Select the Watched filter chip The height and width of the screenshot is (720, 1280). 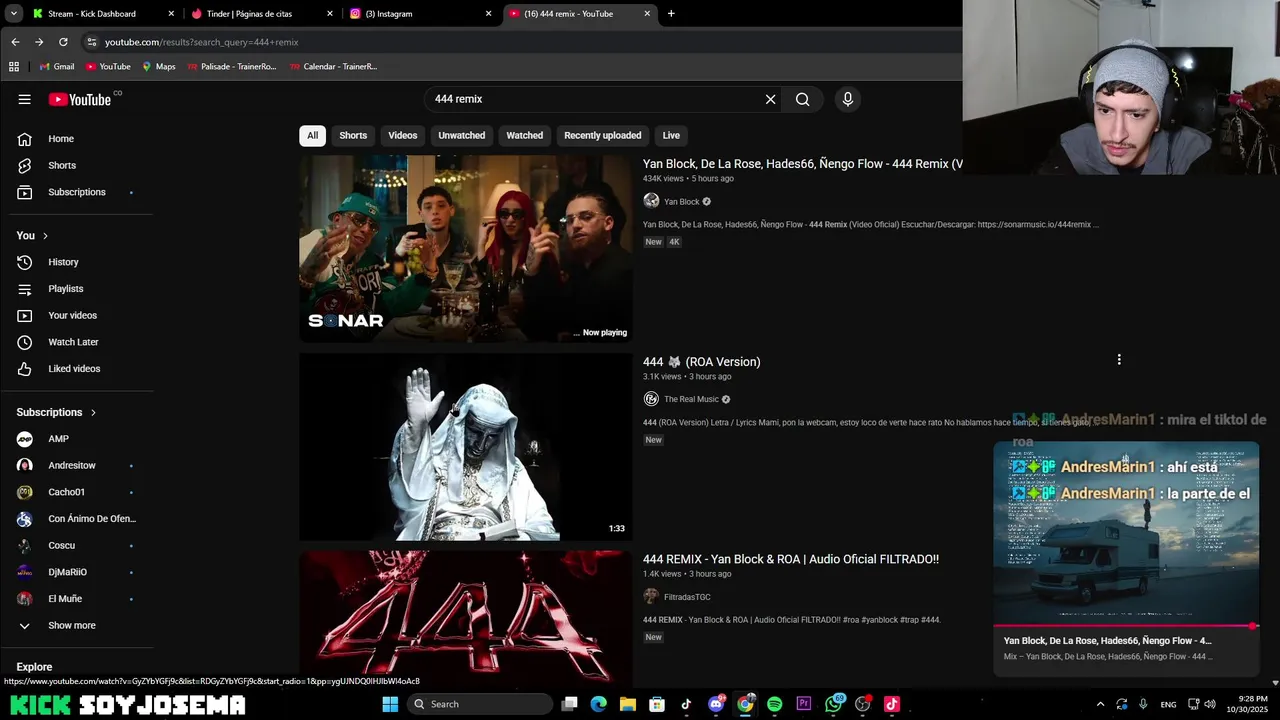[524, 136]
